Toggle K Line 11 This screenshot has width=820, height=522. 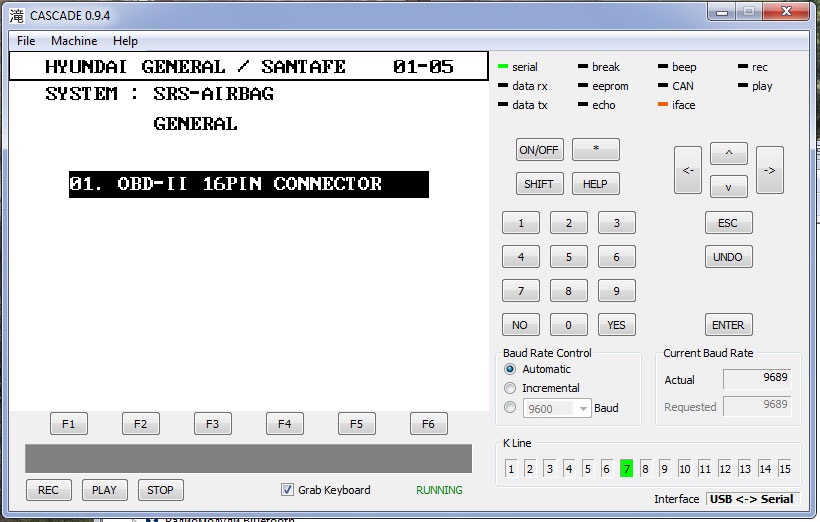[705, 469]
